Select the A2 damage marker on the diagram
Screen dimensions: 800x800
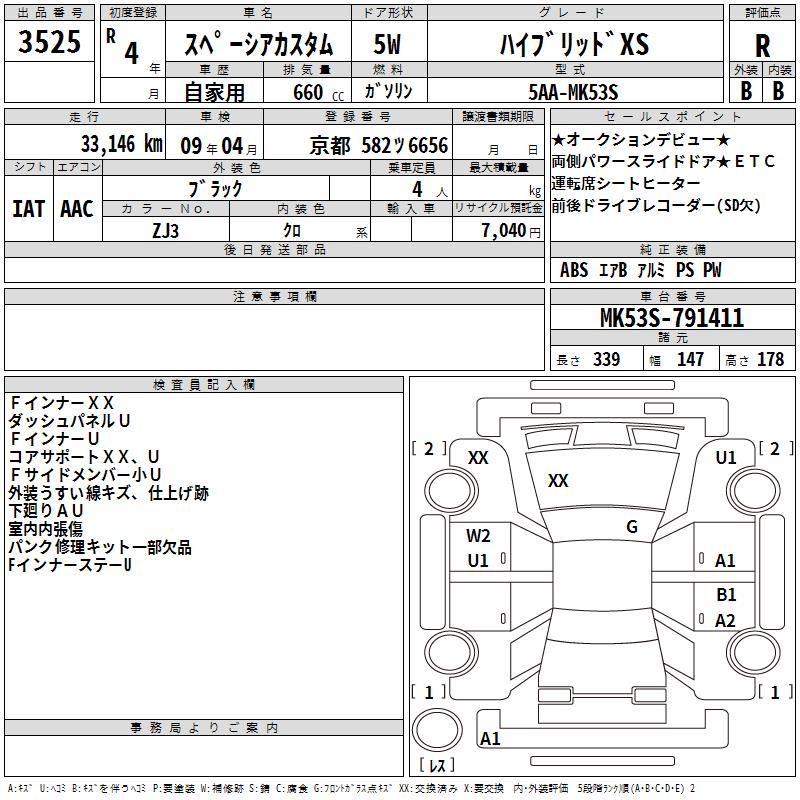point(726,621)
